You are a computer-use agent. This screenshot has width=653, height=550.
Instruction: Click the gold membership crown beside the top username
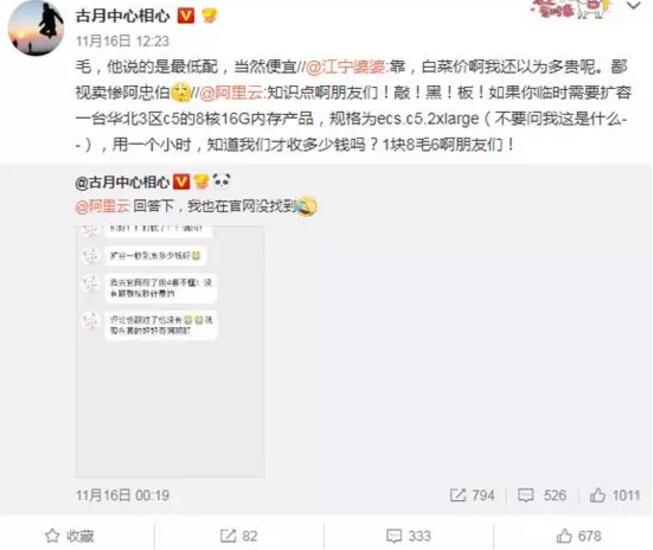pyautogui.click(x=209, y=16)
